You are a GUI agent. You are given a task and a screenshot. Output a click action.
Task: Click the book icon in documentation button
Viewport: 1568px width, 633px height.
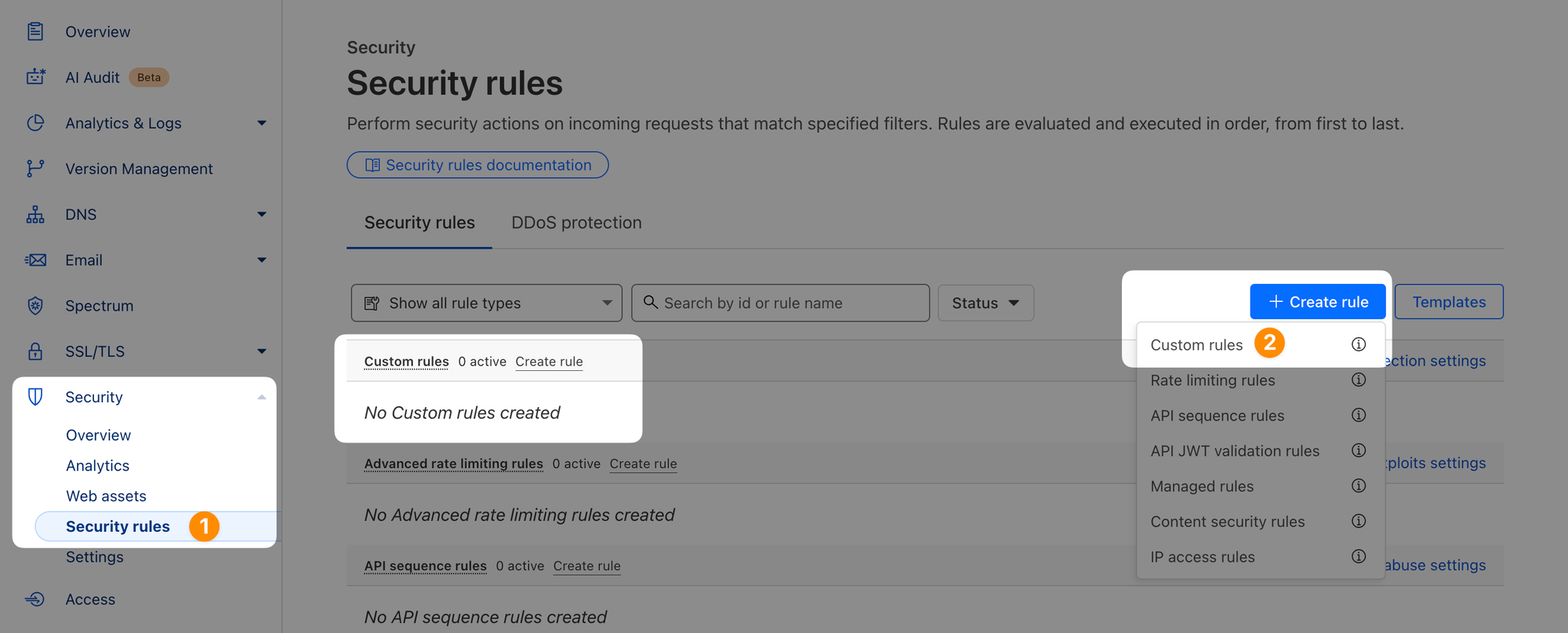click(372, 165)
